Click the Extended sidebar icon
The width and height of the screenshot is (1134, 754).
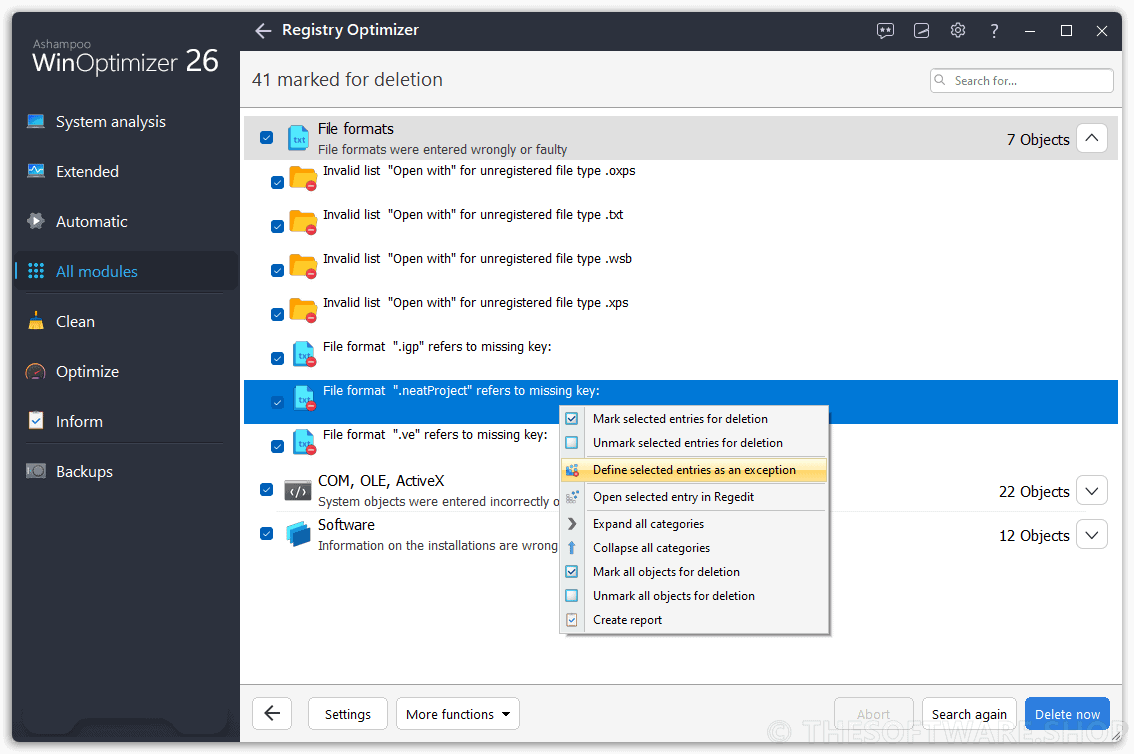point(35,171)
